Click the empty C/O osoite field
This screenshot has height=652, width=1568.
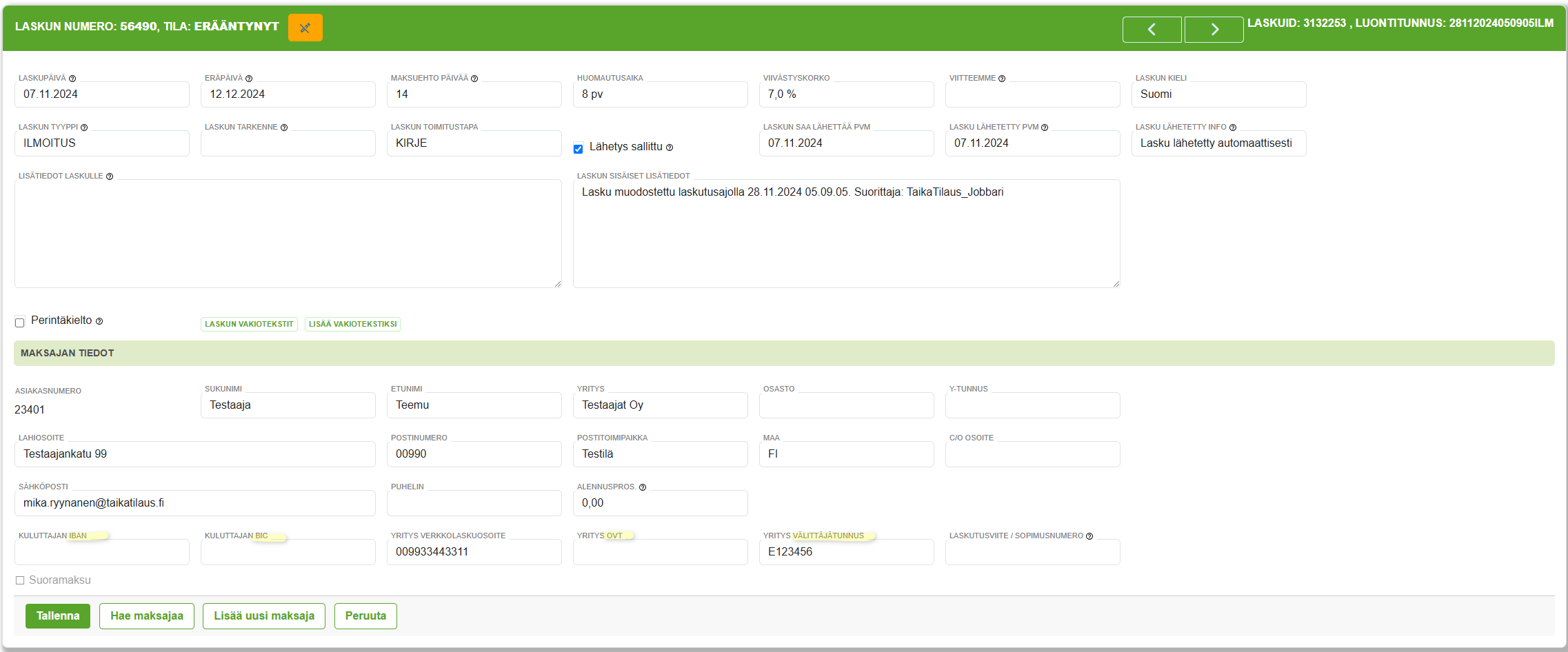[x=1033, y=454]
